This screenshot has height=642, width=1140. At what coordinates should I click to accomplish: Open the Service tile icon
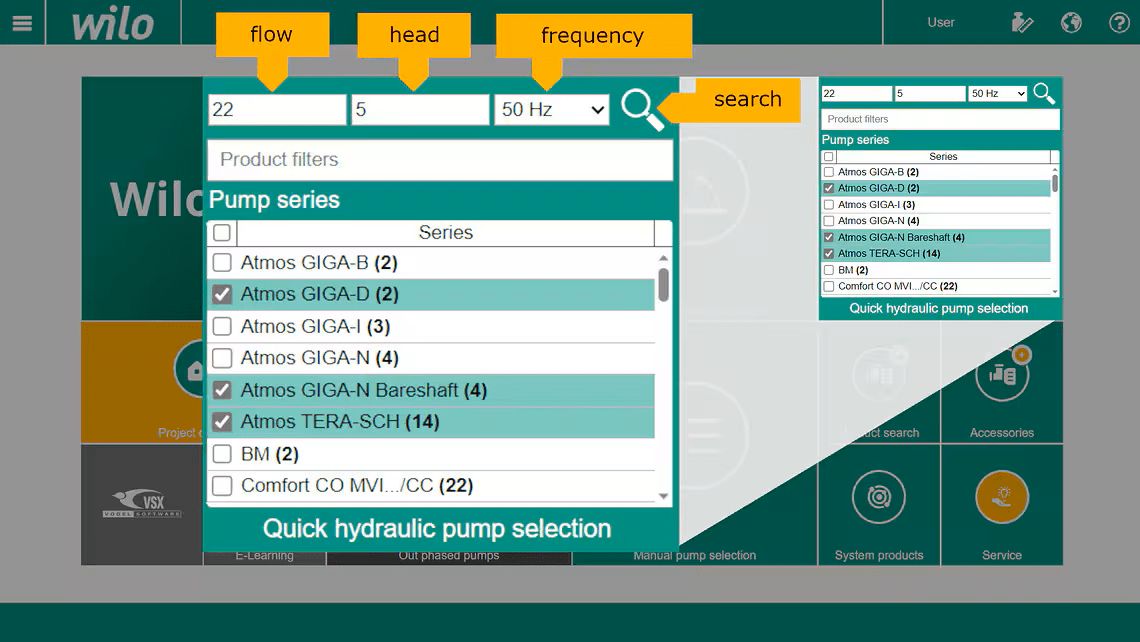point(1001,497)
